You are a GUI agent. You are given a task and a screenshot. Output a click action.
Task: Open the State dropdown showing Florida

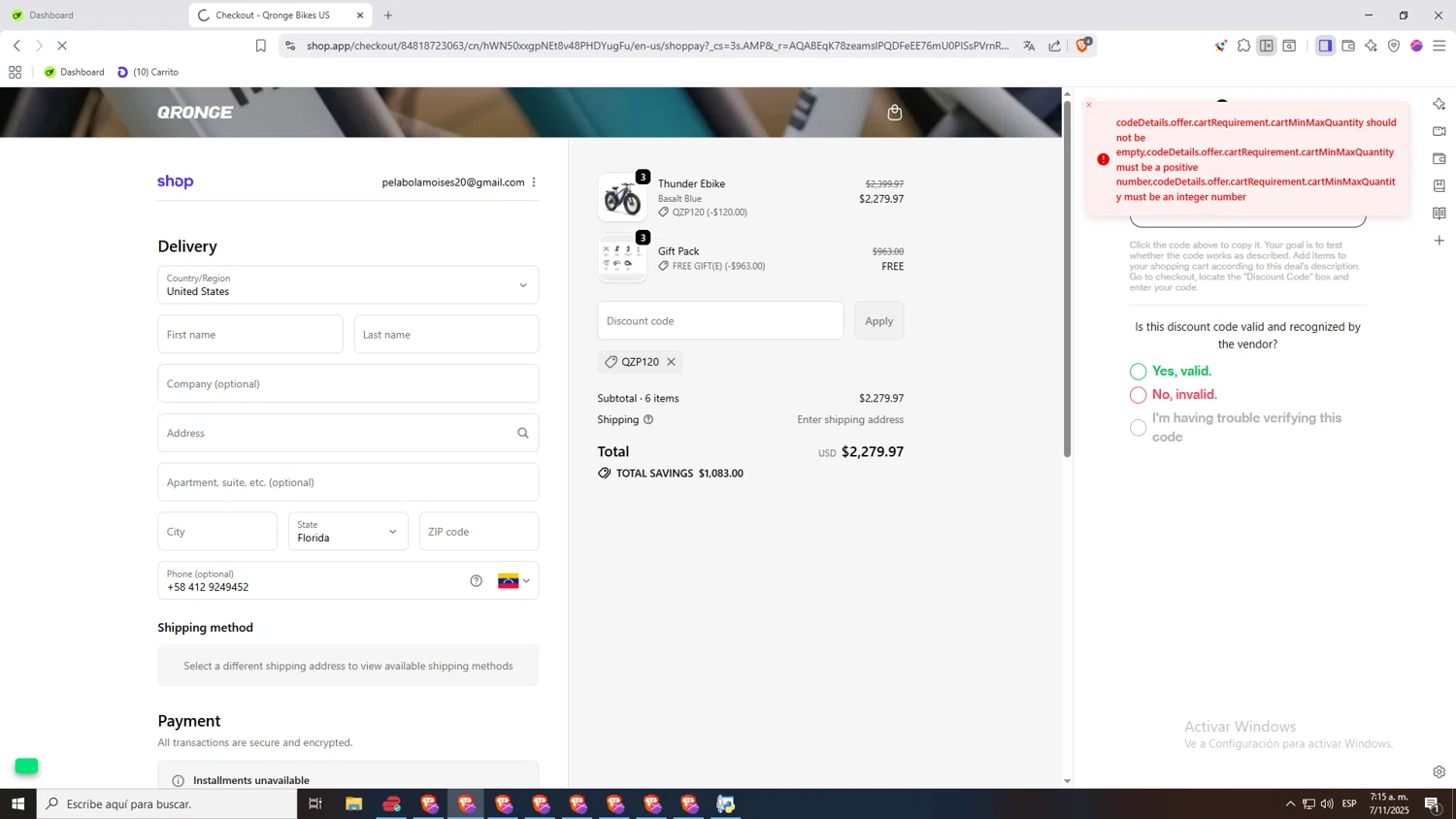[348, 532]
